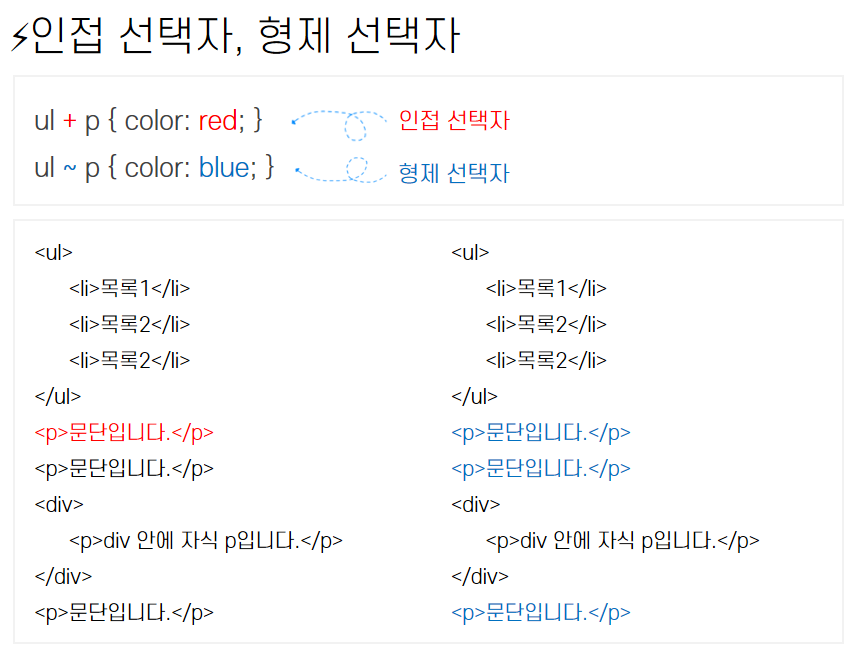This screenshot has width=859, height=654.
Task: Select the red paragraph line in left code
Action: (124, 433)
